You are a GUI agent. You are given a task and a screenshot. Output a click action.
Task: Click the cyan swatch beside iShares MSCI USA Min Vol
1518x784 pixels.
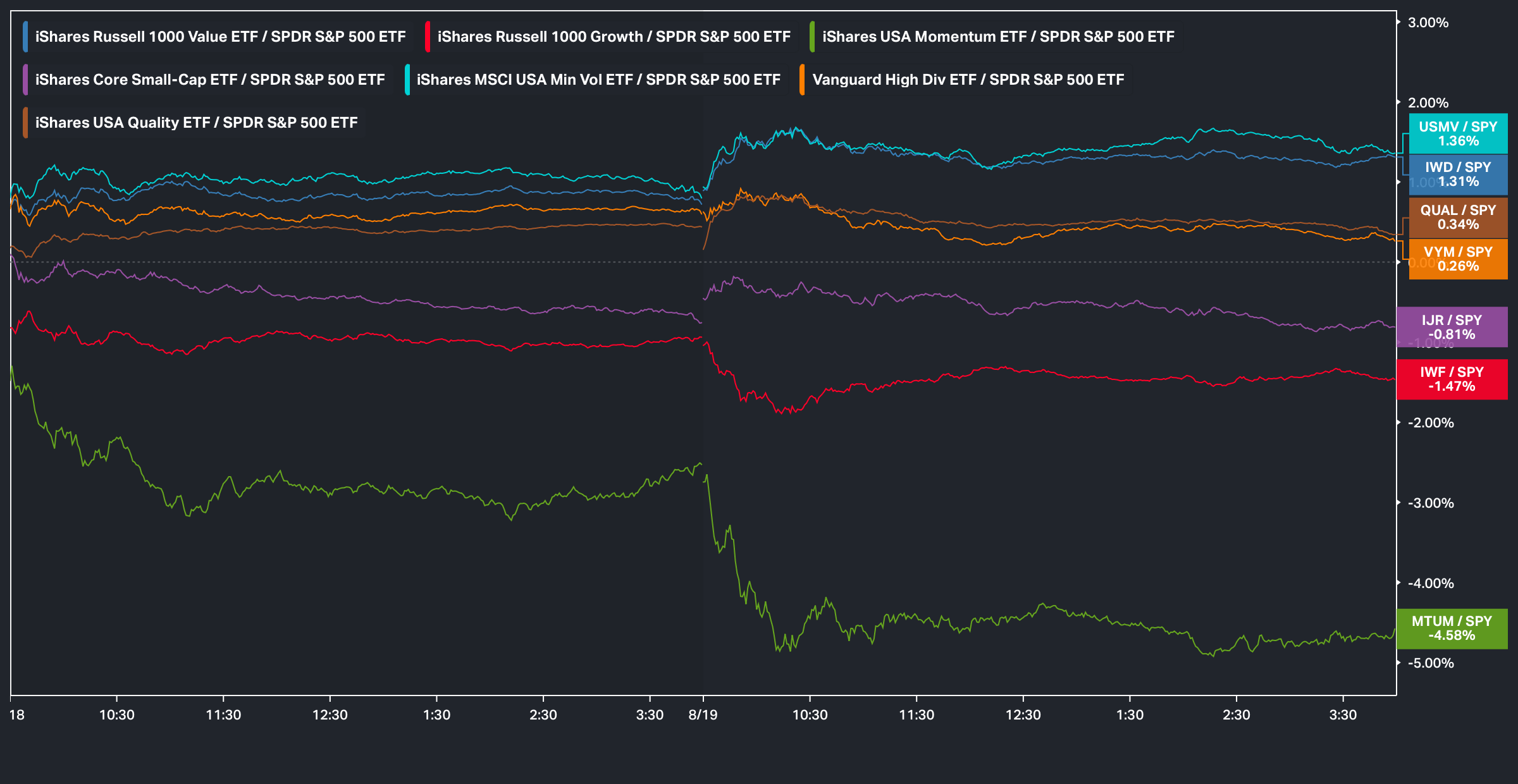coord(407,80)
